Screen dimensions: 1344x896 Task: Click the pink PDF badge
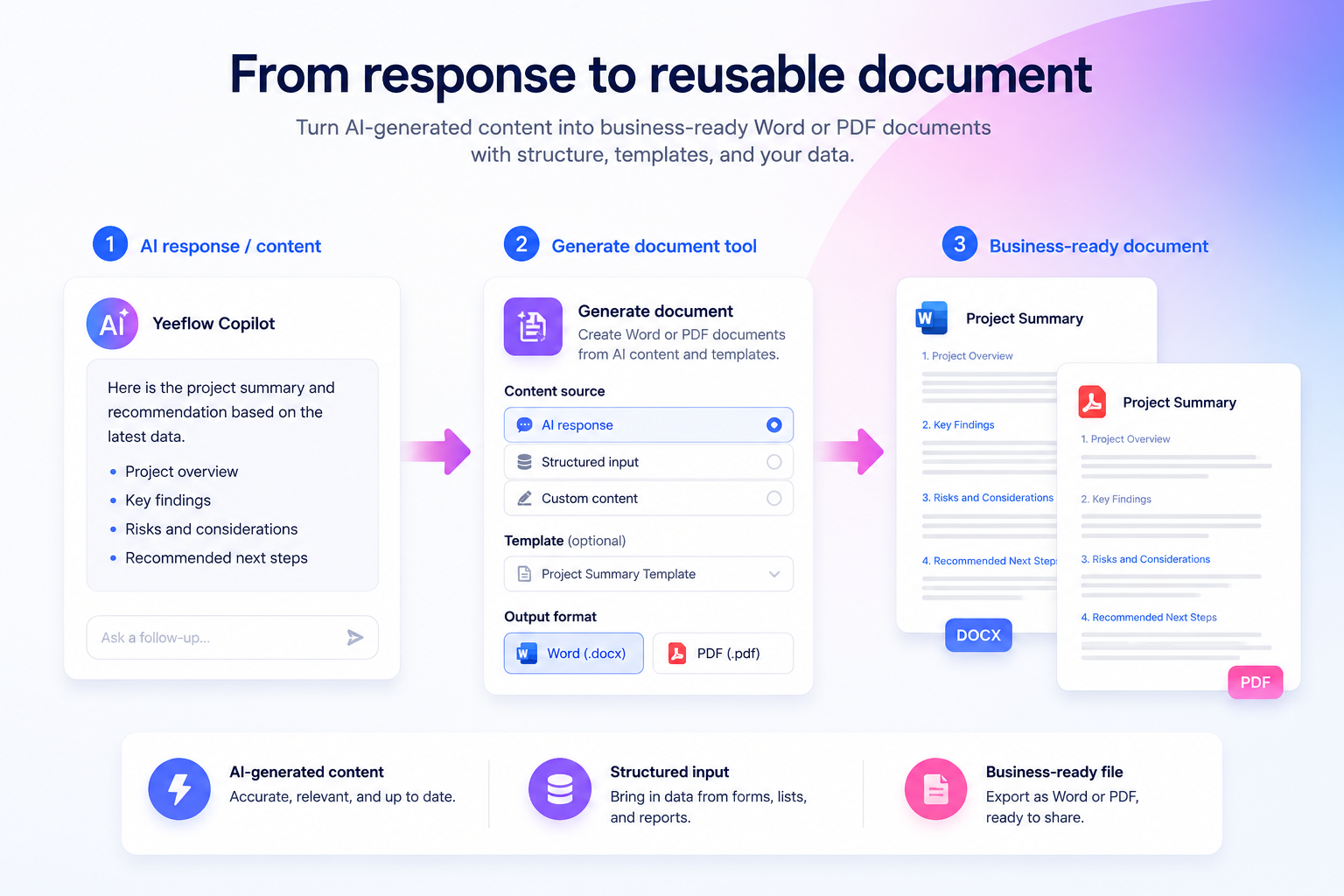(x=1256, y=682)
